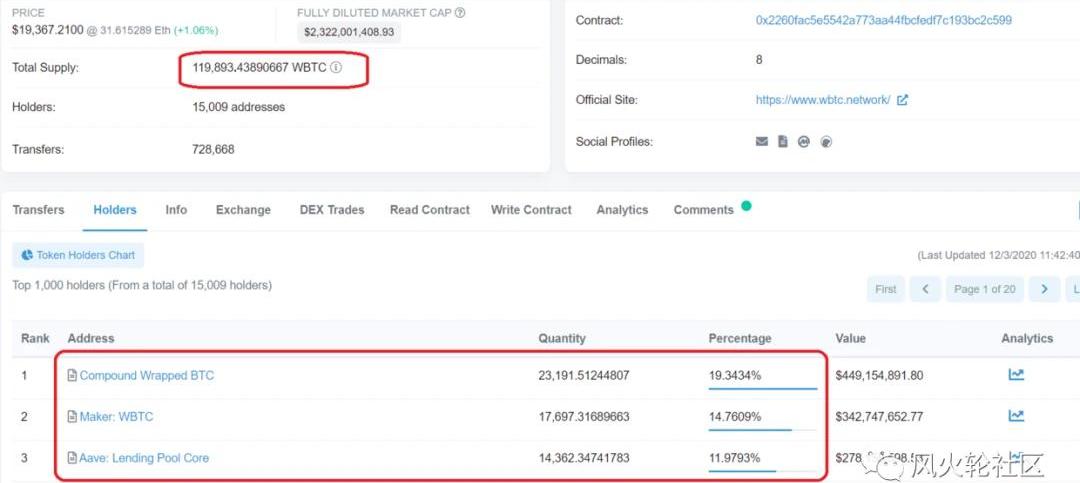Click the Top 1,000 holders summary text
Viewport: 1080px width, 483px height.
pos(142,285)
